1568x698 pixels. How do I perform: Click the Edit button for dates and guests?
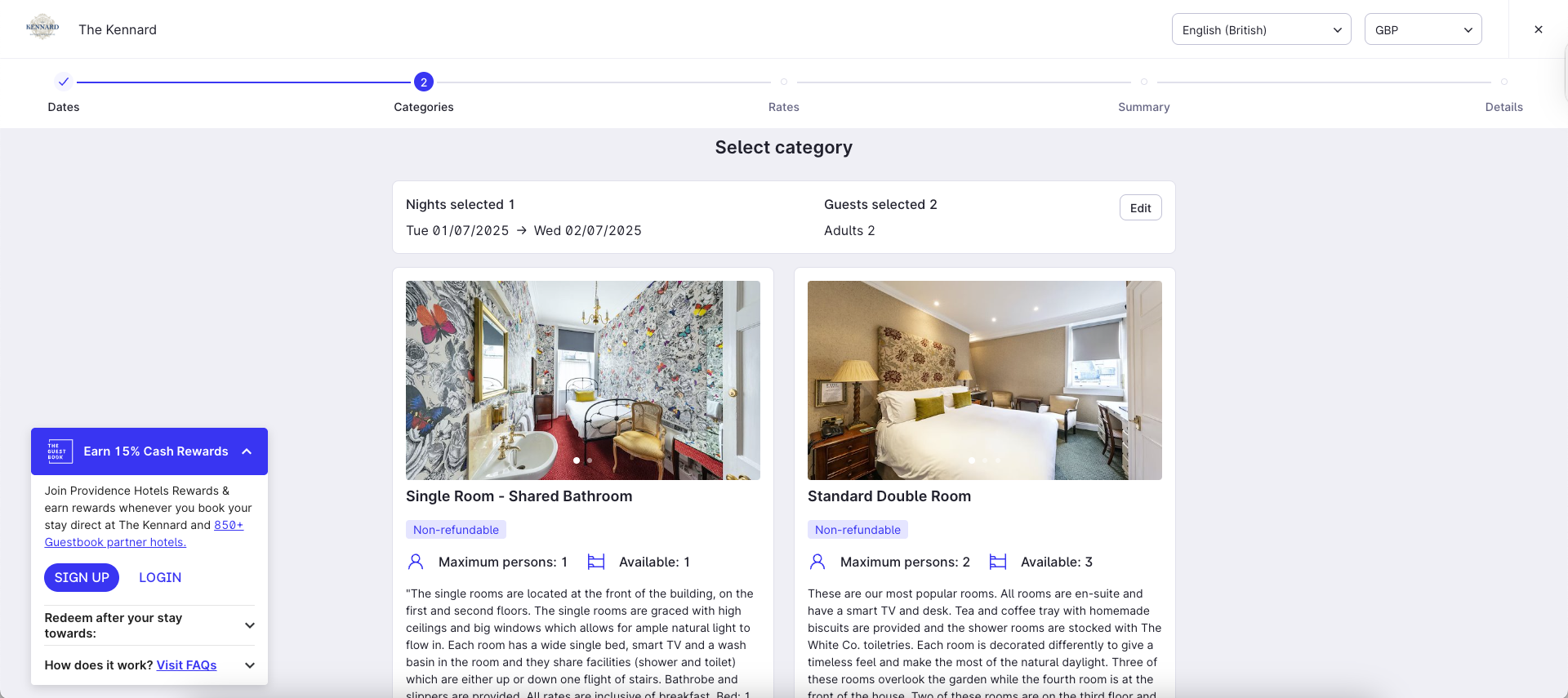click(1140, 208)
